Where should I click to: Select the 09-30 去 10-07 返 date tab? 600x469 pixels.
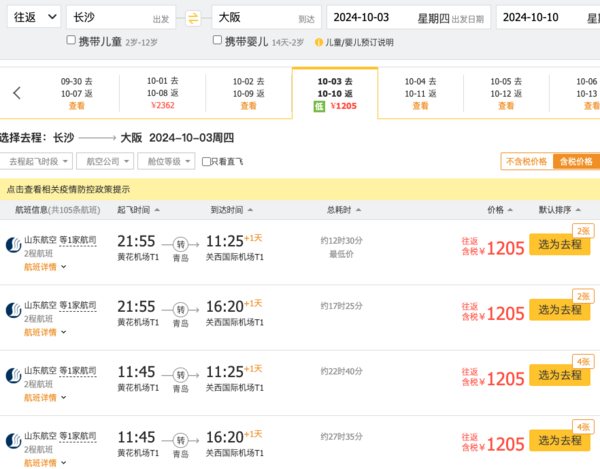tap(77, 93)
